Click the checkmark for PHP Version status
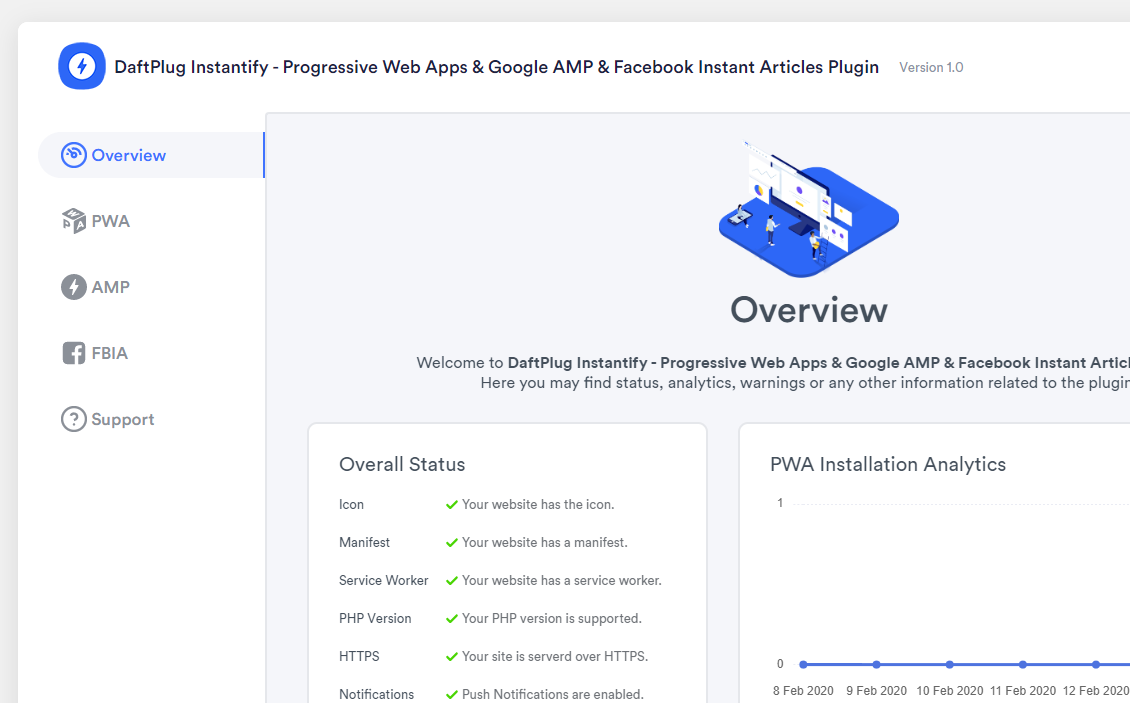Viewport: 1130px width, 703px height. point(452,619)
